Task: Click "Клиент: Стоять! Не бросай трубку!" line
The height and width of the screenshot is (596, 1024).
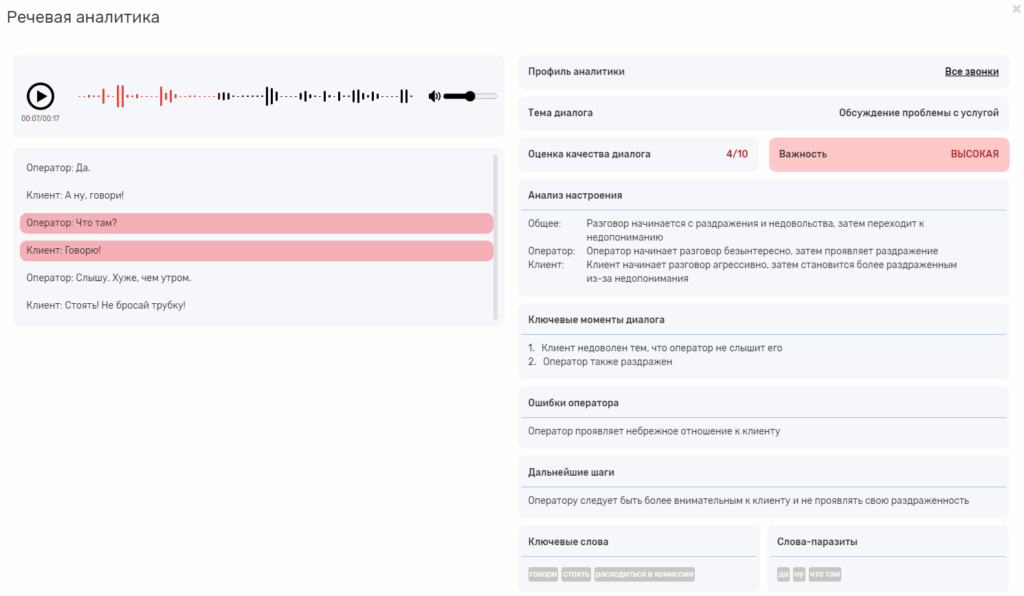Action: [x=106, y=305]
